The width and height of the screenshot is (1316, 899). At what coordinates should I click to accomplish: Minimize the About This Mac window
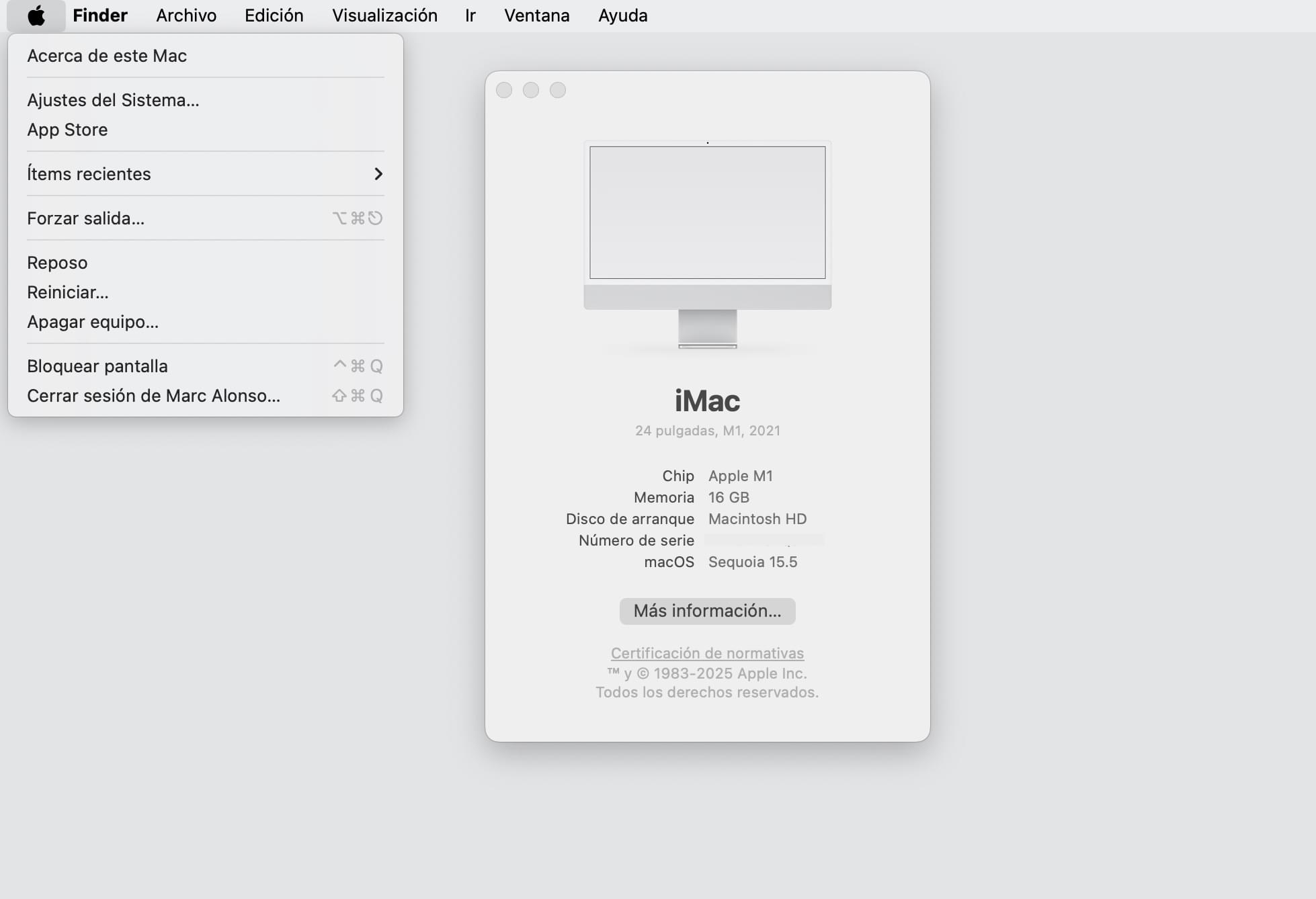[x=531, y=90]
